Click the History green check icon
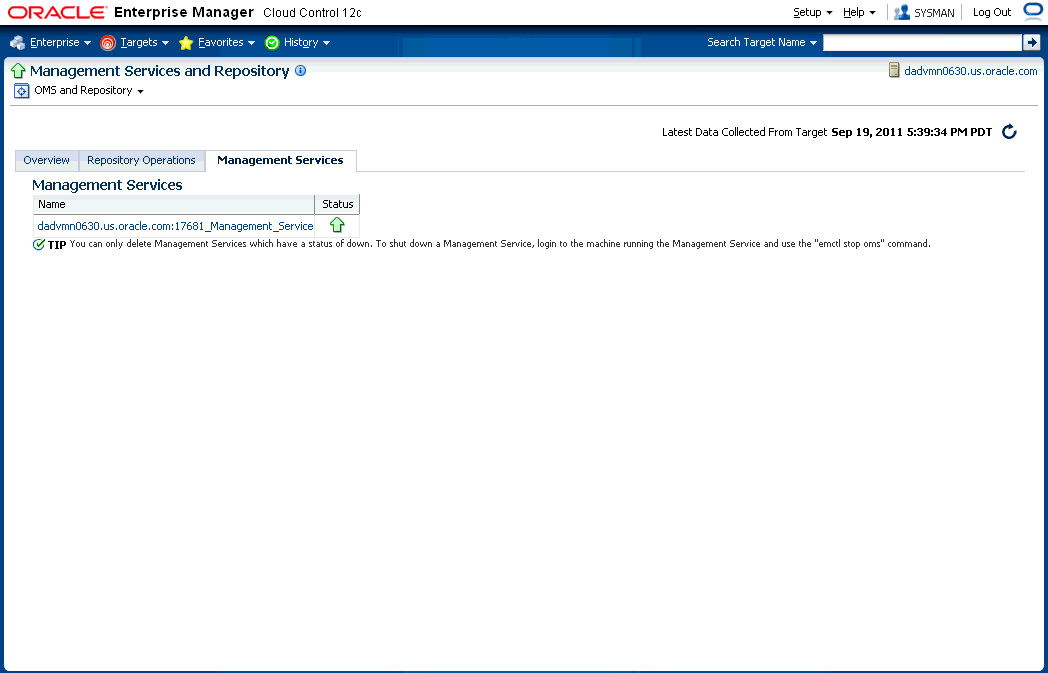 (x=272, y=43)
